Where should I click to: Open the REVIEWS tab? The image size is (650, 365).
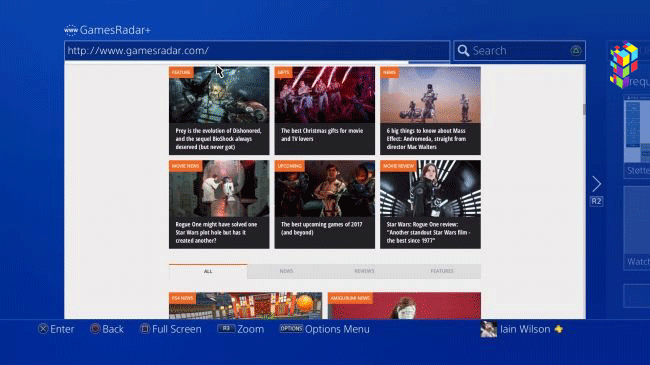tap(364, 271)
